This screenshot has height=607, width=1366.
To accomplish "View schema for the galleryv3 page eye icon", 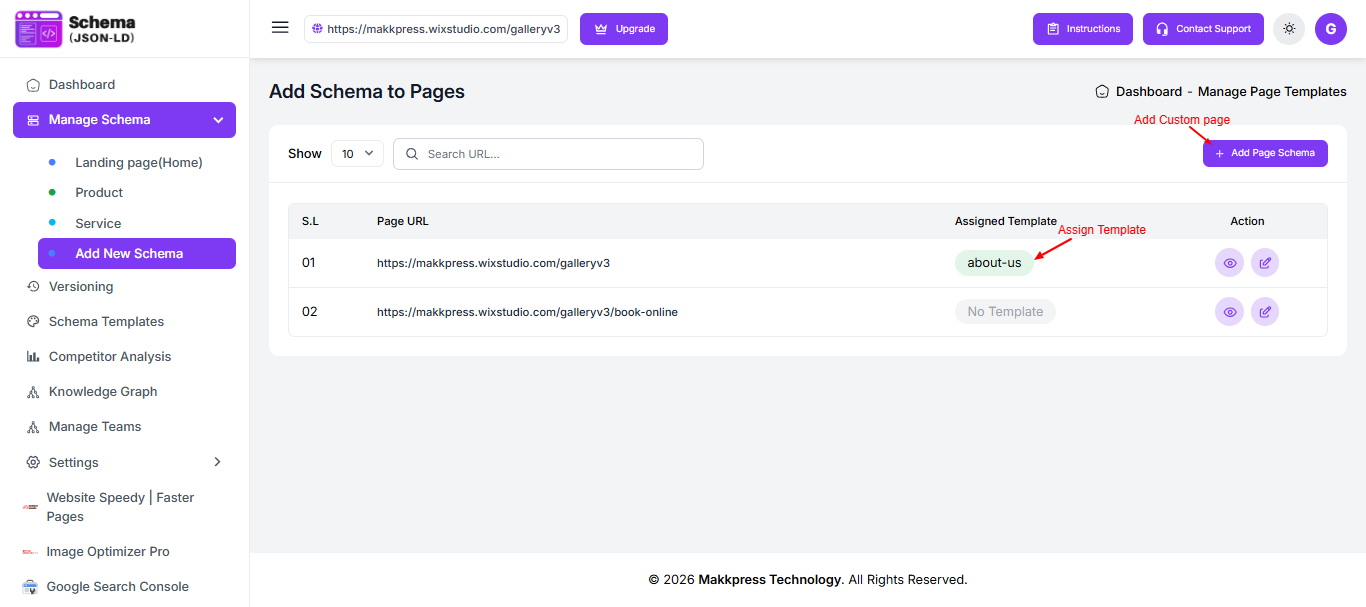I will pos(1229,263).
